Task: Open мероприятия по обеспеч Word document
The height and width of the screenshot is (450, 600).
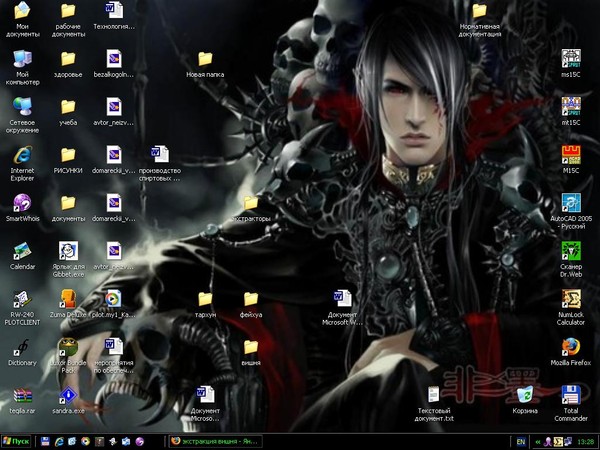Action: pos(114,356)
